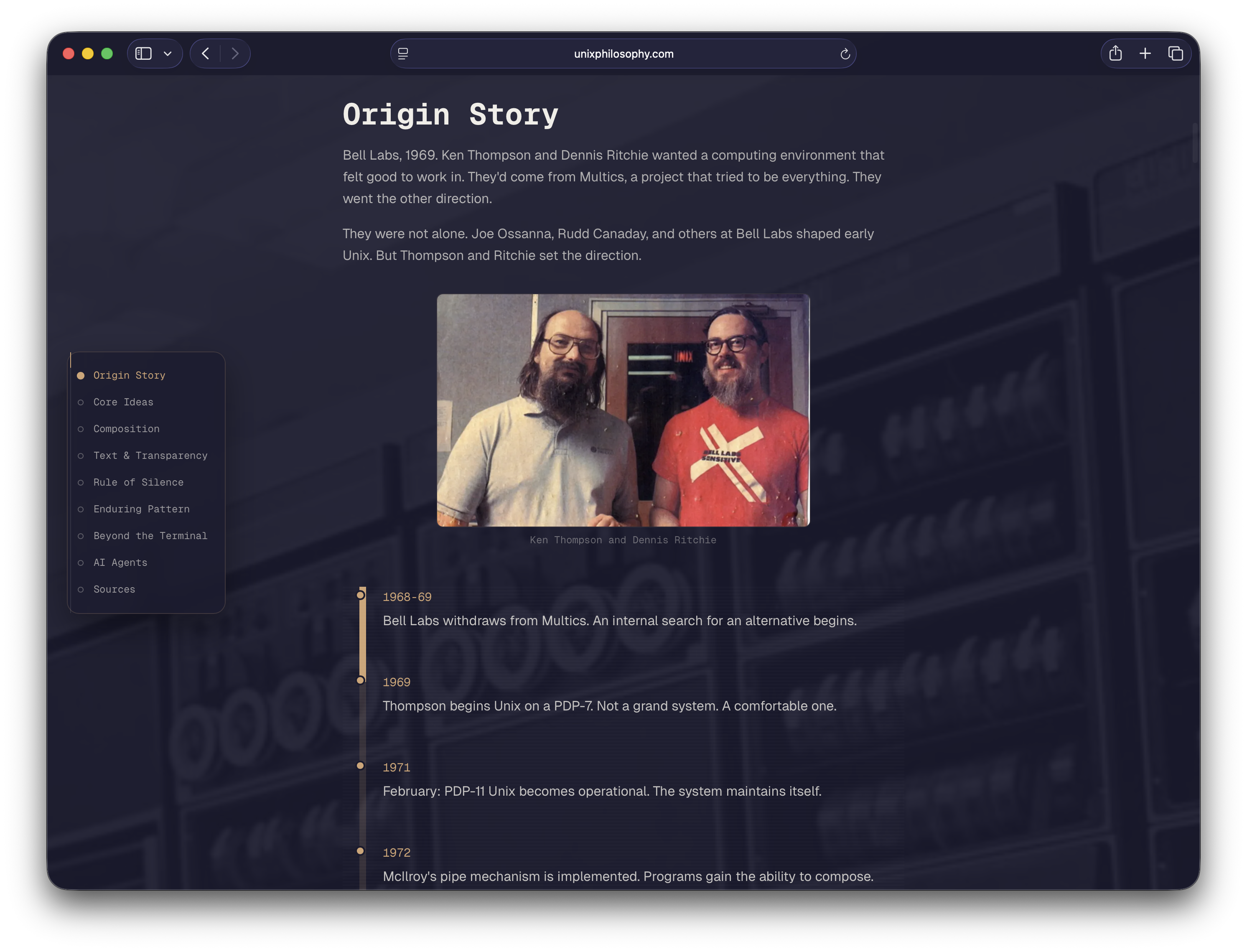Viewport: 1247px width, 952px height.
Task: Click the address bar to edit the URL
Action: (x=623, y=53)
